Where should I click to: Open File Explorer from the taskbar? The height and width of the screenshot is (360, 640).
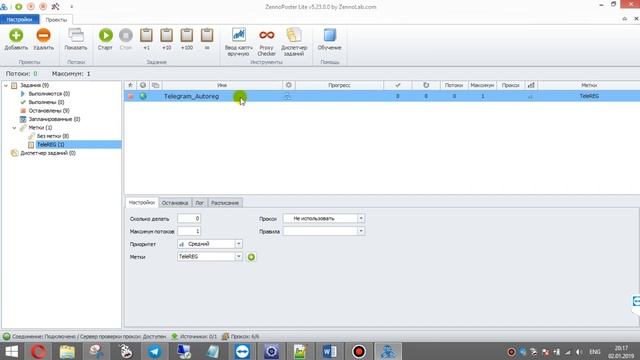67,351
